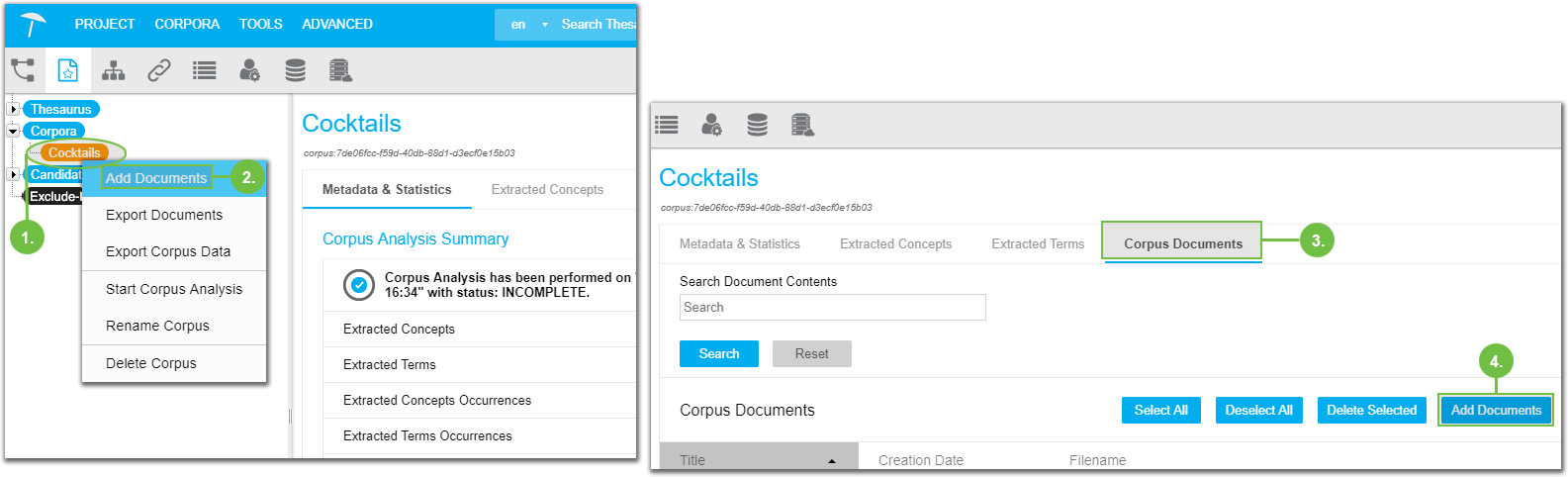Open the thesaurus tree view icon
The image size is (1568, 477).
(23, 70)
